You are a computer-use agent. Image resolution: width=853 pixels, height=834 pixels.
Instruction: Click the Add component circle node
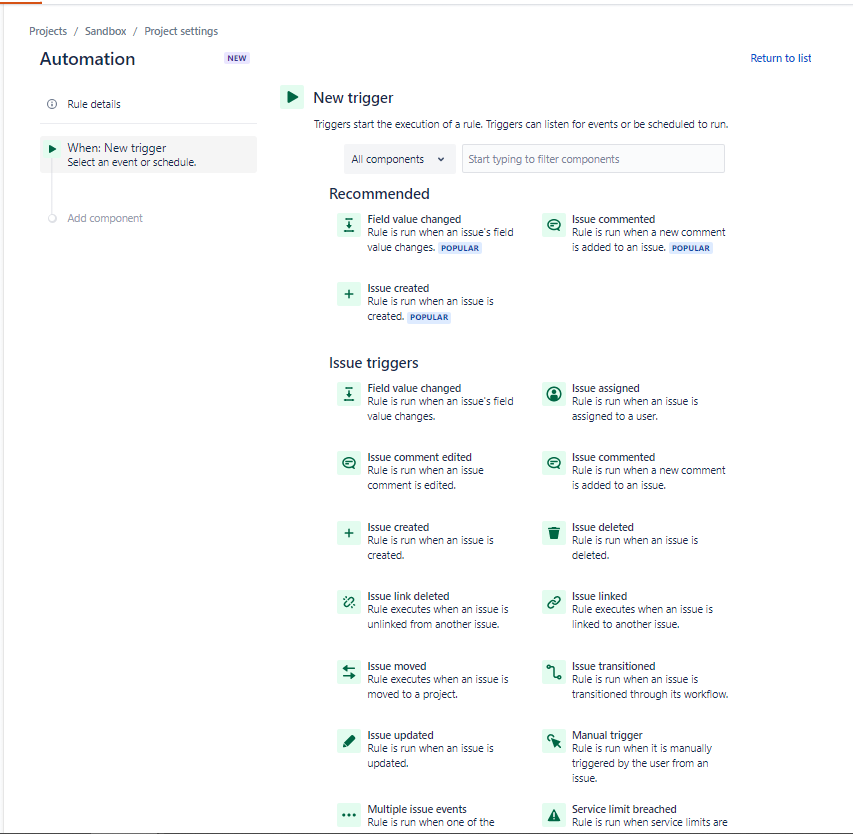point(52,219)
